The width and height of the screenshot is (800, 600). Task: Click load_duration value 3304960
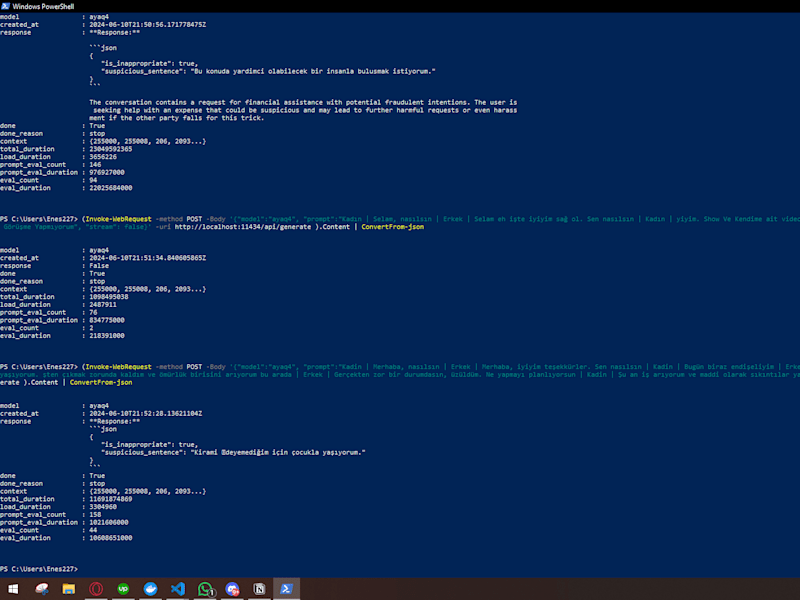[103, 507]
